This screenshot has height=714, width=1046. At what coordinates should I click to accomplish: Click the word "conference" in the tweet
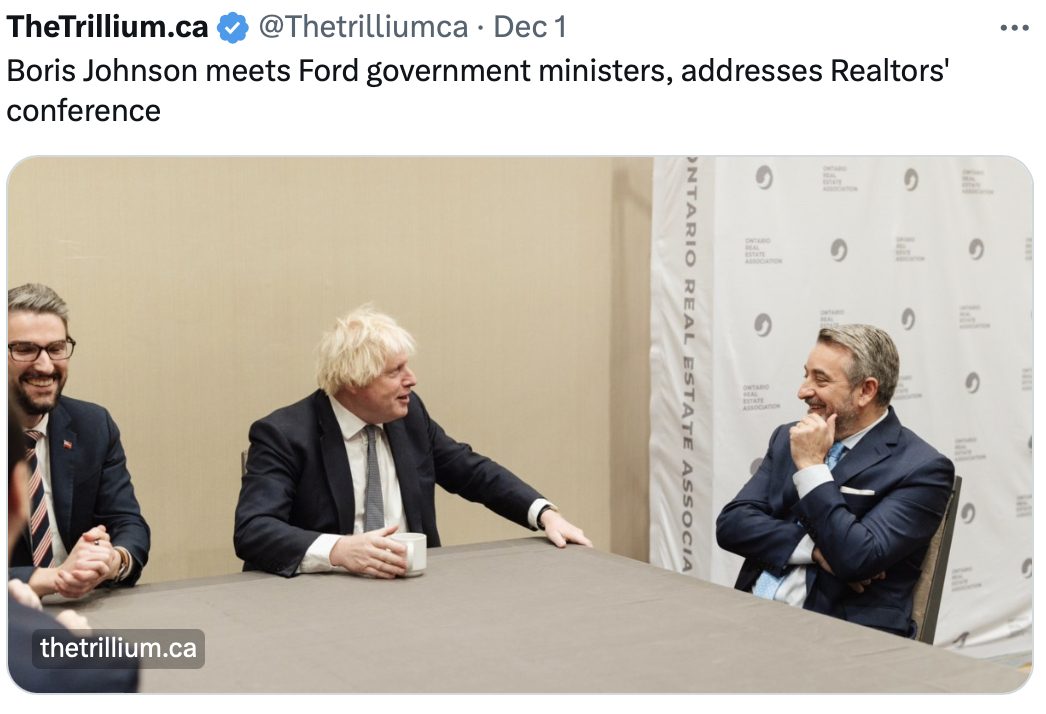coord(83,111)
